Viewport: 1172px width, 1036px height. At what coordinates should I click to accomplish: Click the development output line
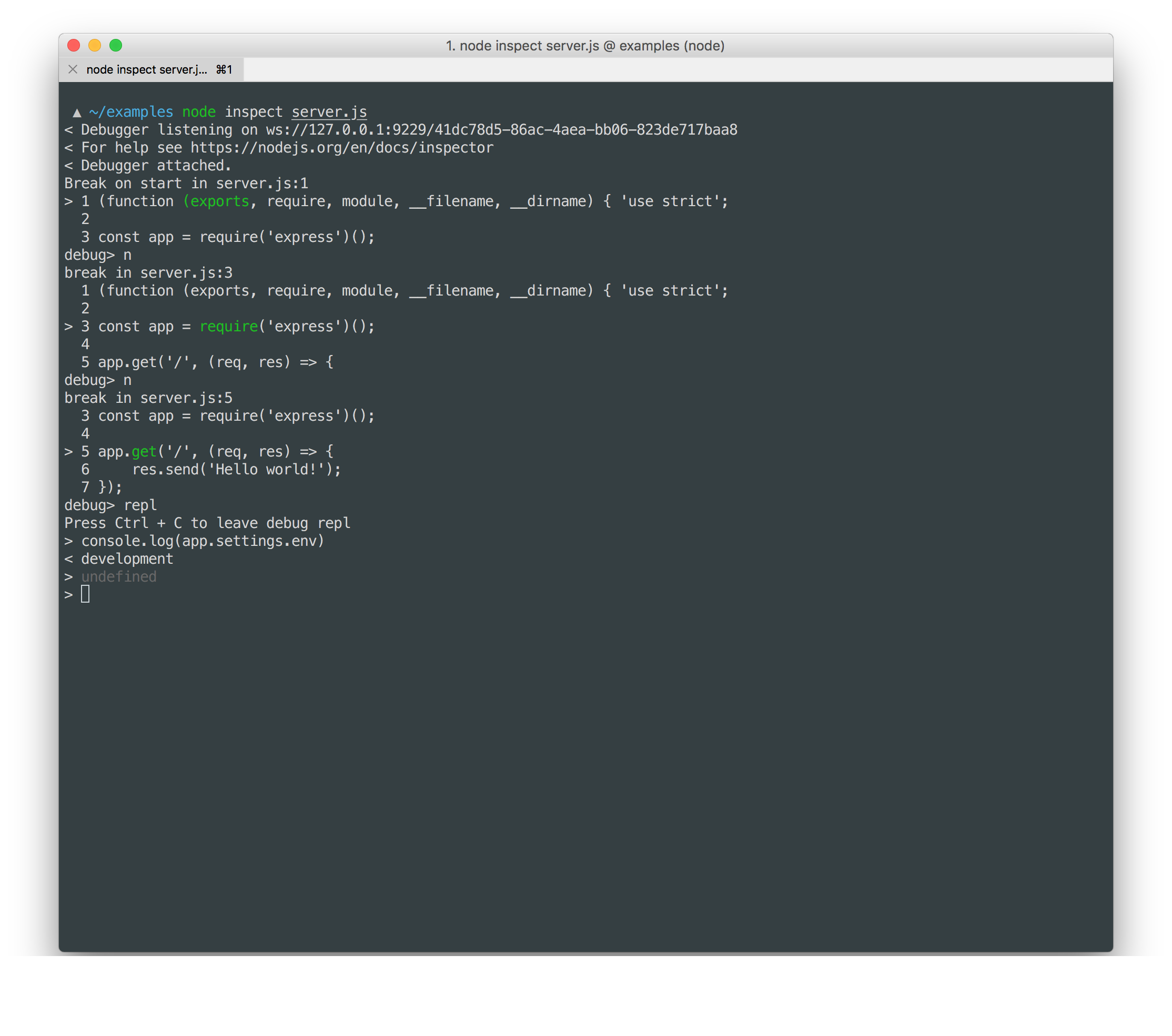(127, 559)
